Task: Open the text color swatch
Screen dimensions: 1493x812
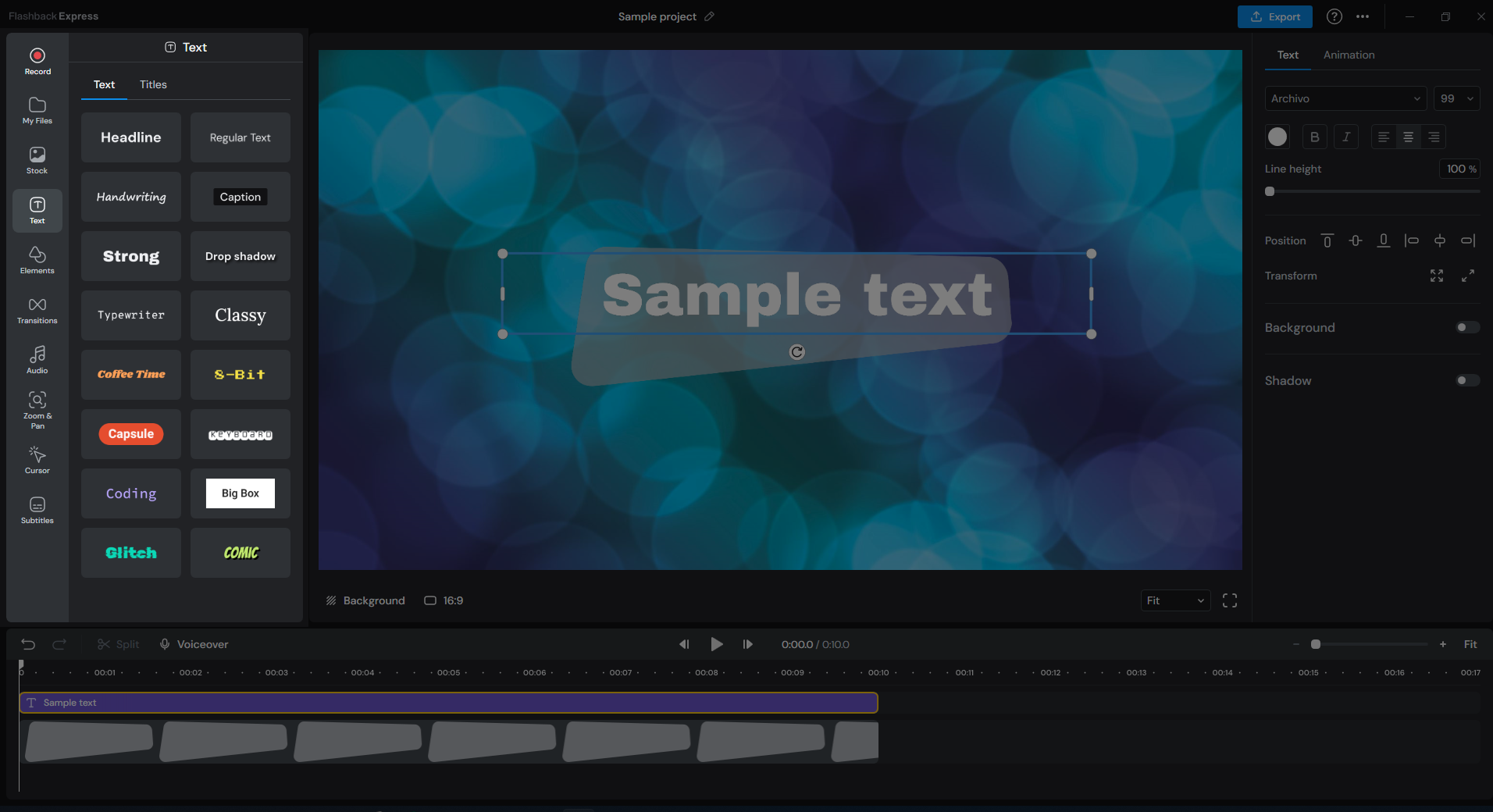Action: pos(1277,137)
